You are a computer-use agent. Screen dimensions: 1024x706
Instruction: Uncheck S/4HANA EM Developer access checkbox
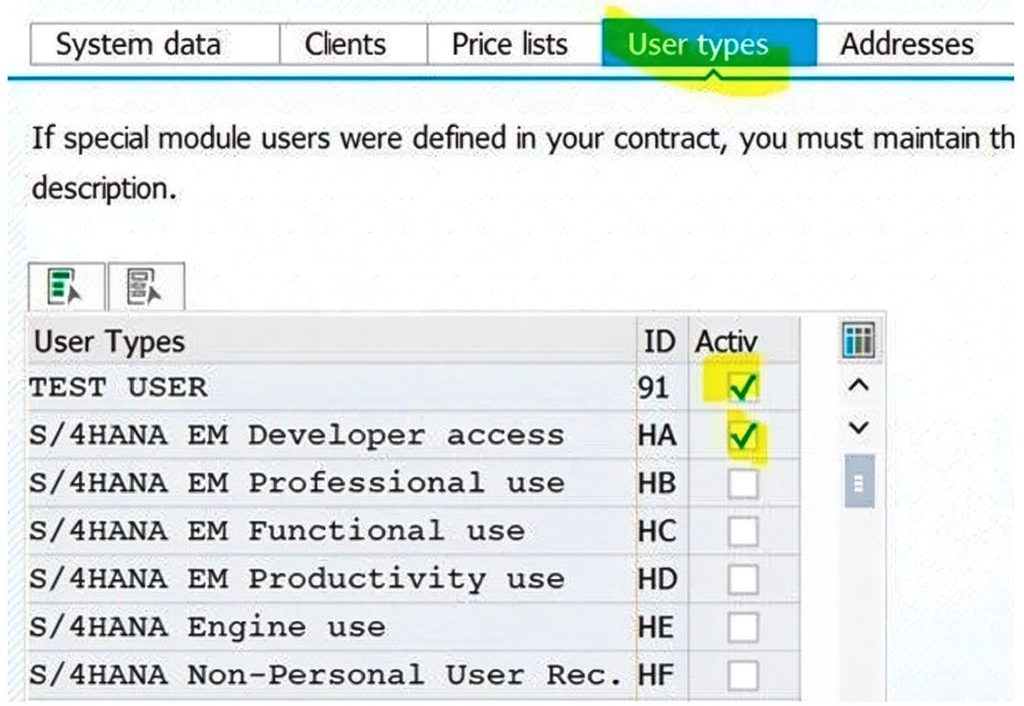coord(743,436)
